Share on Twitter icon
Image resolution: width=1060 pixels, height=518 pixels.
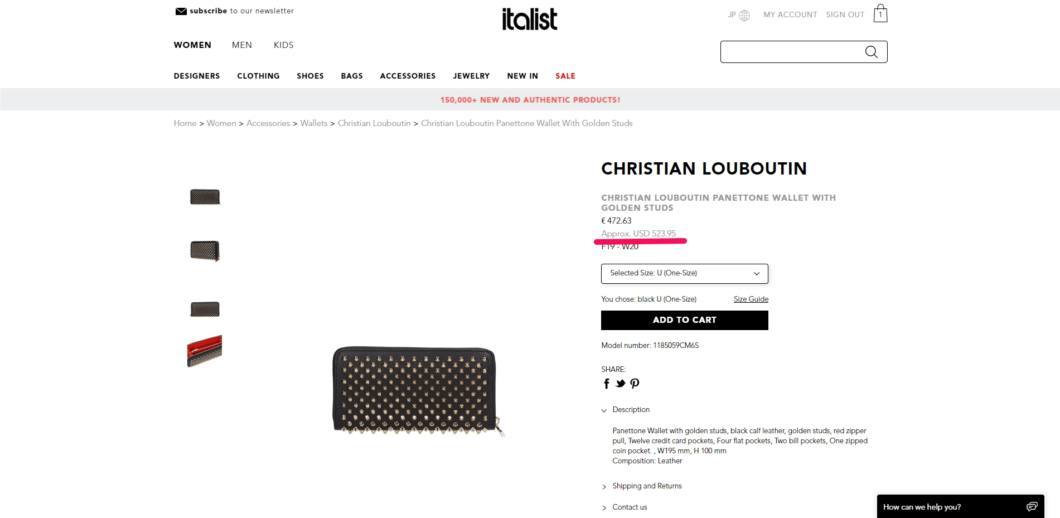(x=621, y=383)
